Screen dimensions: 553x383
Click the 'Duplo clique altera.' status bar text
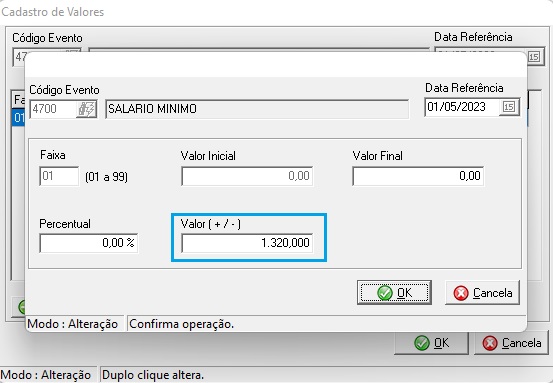[x=153, y=375]
